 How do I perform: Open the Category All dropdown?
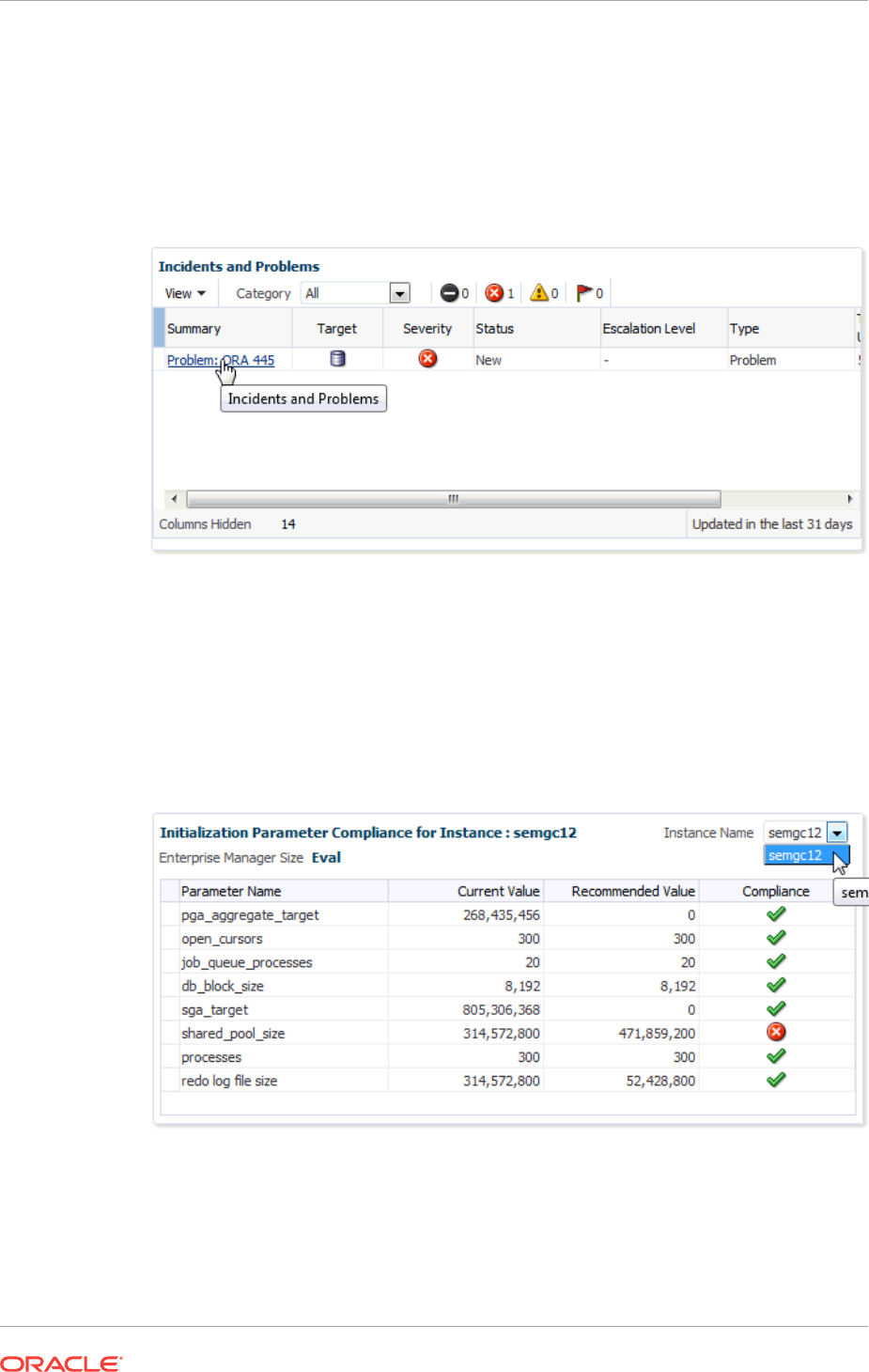tap(356, 293)
